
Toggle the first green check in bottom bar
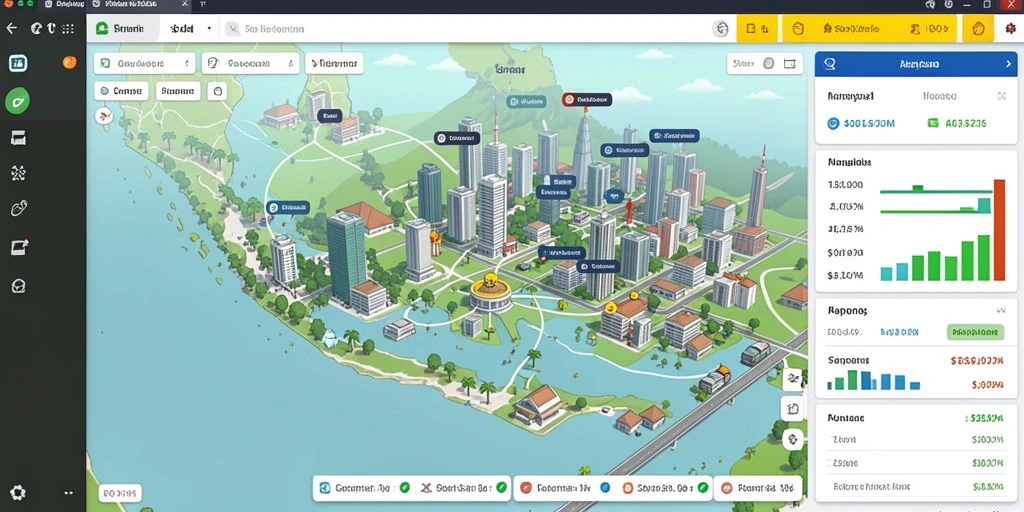(404, 487)
